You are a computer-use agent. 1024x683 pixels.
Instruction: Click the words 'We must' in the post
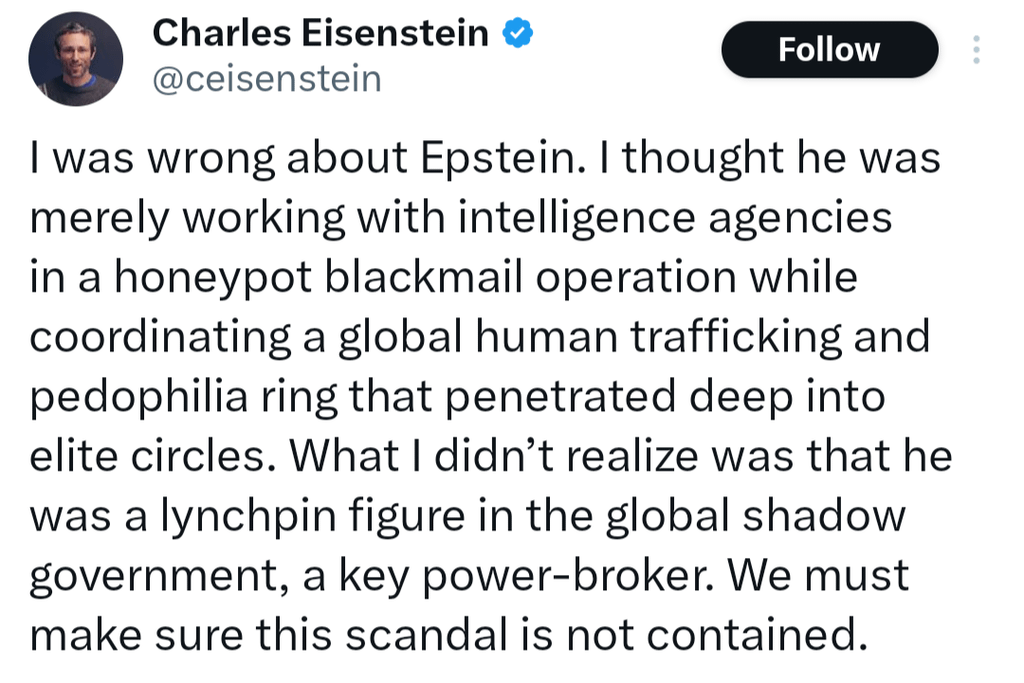818,575
